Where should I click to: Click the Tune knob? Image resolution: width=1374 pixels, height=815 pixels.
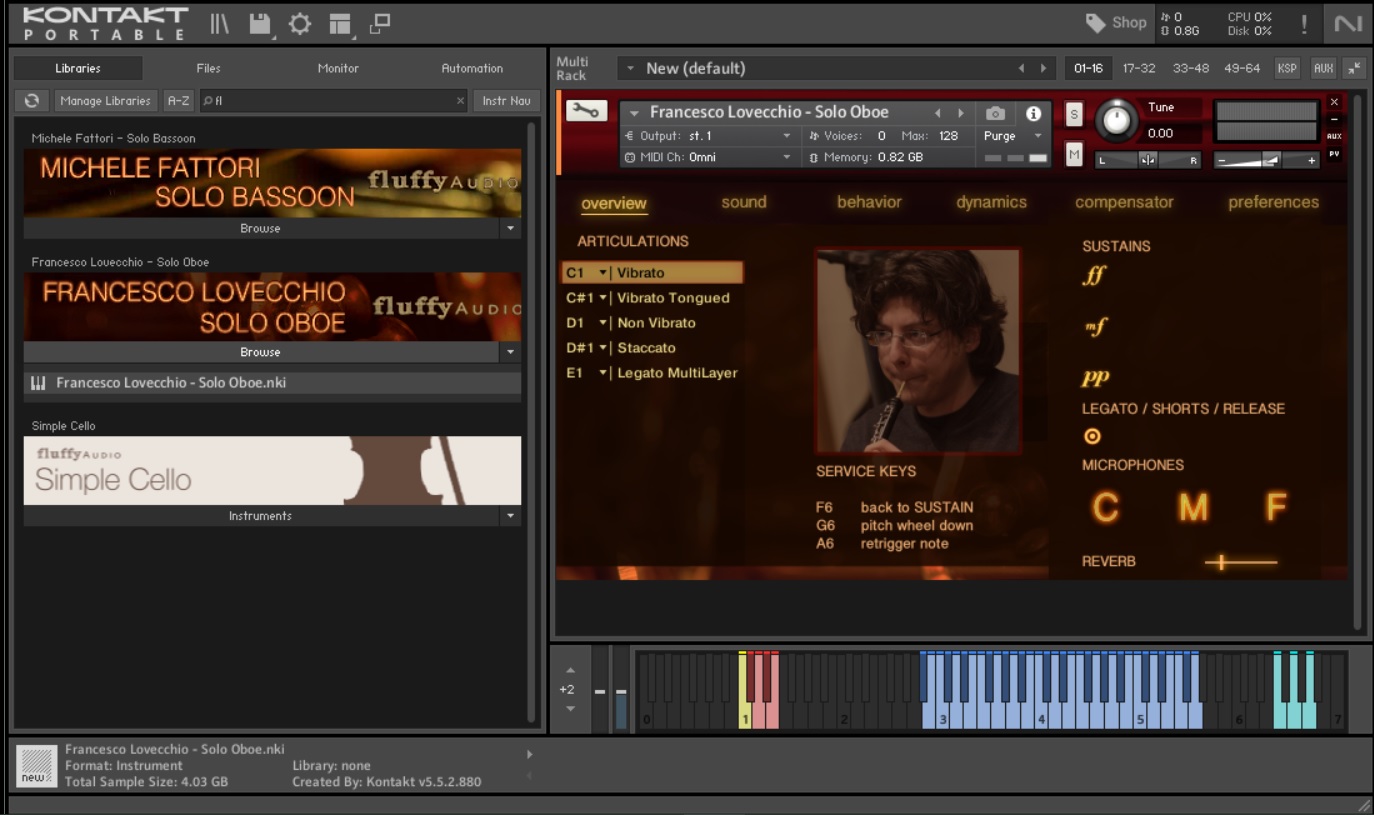[x=1117, y=122]
